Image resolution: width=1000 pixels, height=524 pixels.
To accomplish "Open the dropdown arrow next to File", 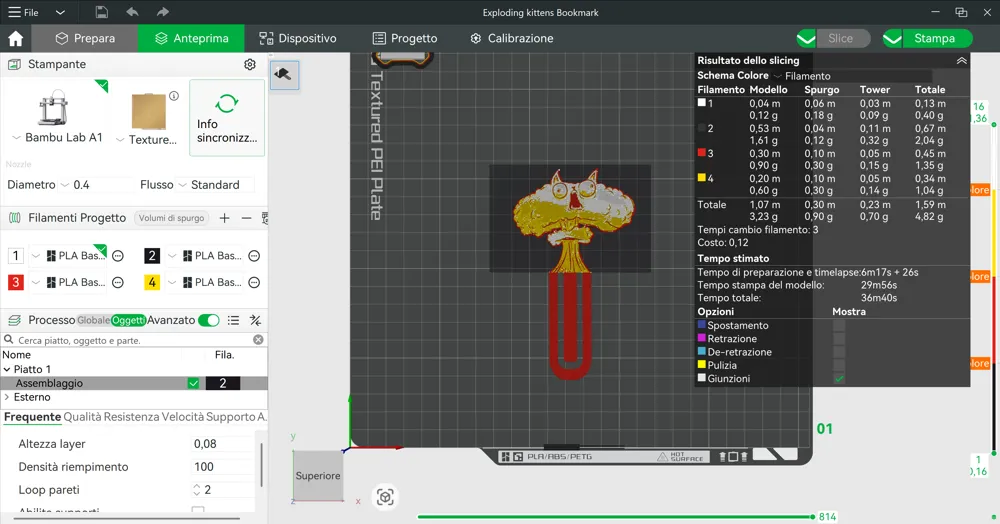I will 60,13.
